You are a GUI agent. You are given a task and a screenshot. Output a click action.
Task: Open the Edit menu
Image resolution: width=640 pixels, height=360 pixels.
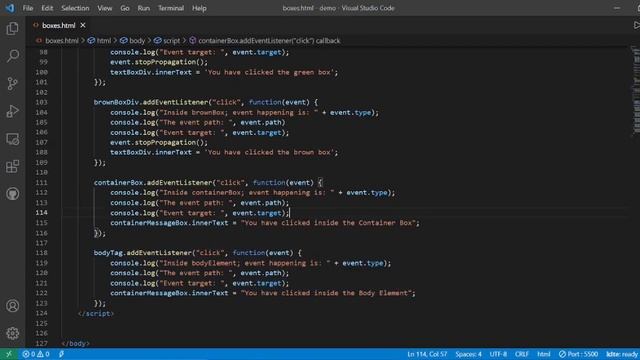pyautogui.click(x=47, y=8)
